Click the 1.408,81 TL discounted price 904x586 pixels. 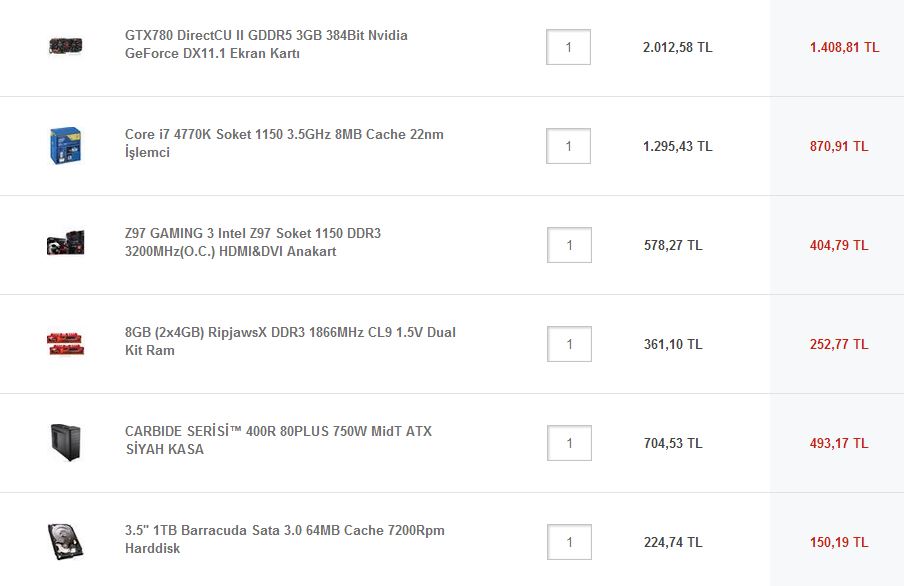[x=844, y=47]
